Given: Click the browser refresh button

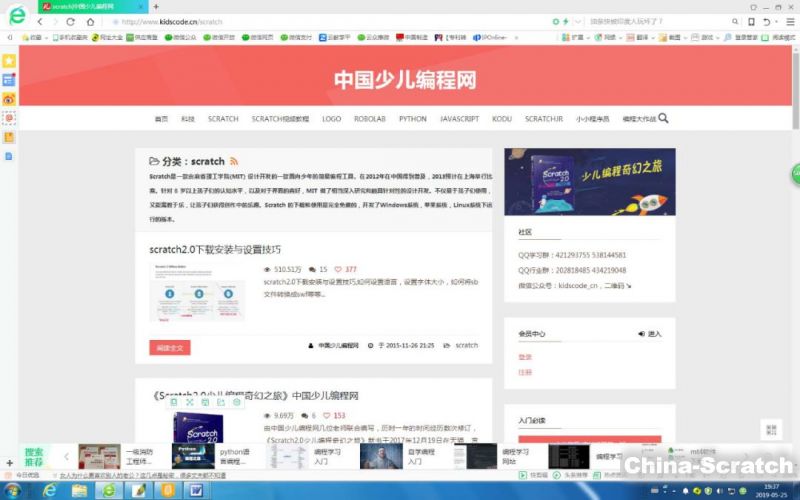Looking at the screenshot, I should pyautogui.click(x=70, y=21).
